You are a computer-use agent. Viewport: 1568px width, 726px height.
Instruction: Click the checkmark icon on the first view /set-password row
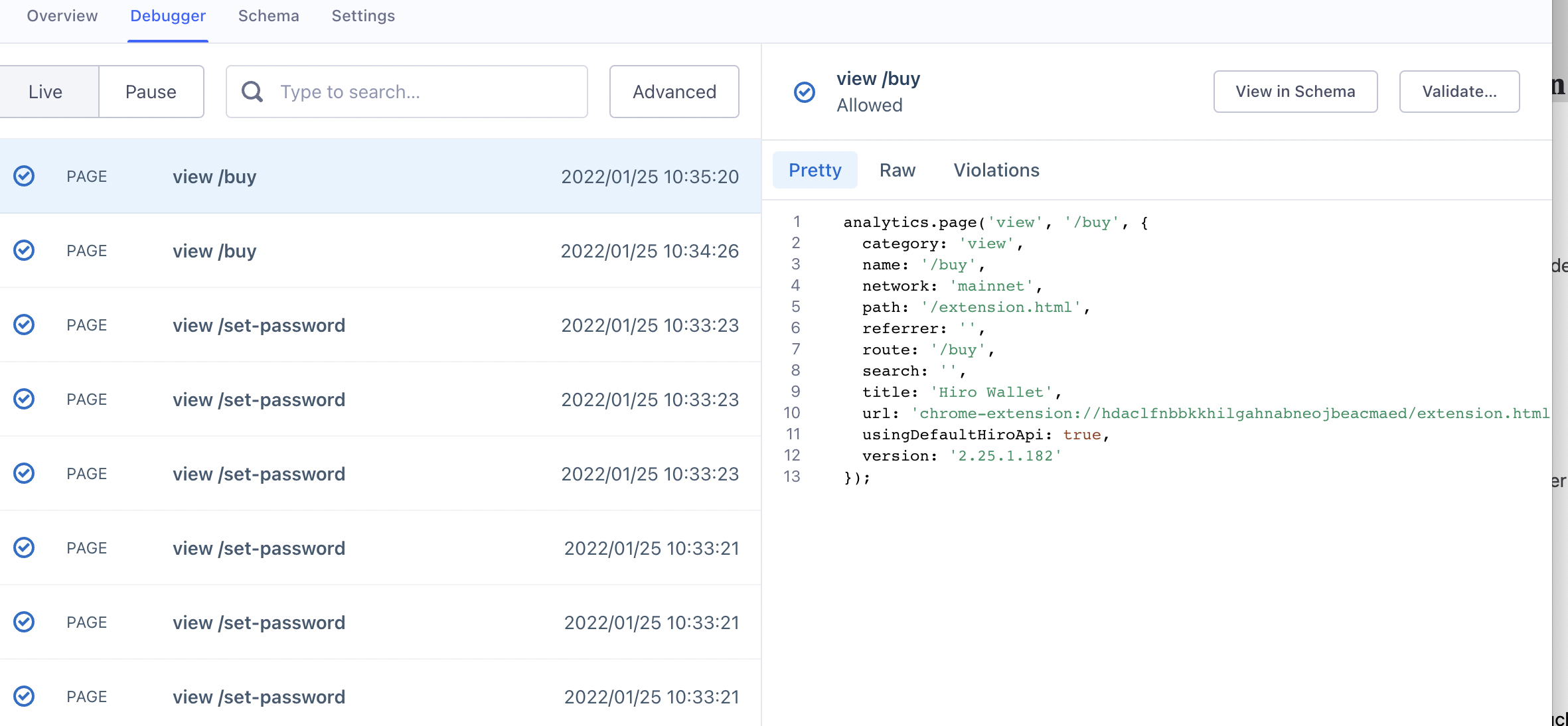(24, 325)
